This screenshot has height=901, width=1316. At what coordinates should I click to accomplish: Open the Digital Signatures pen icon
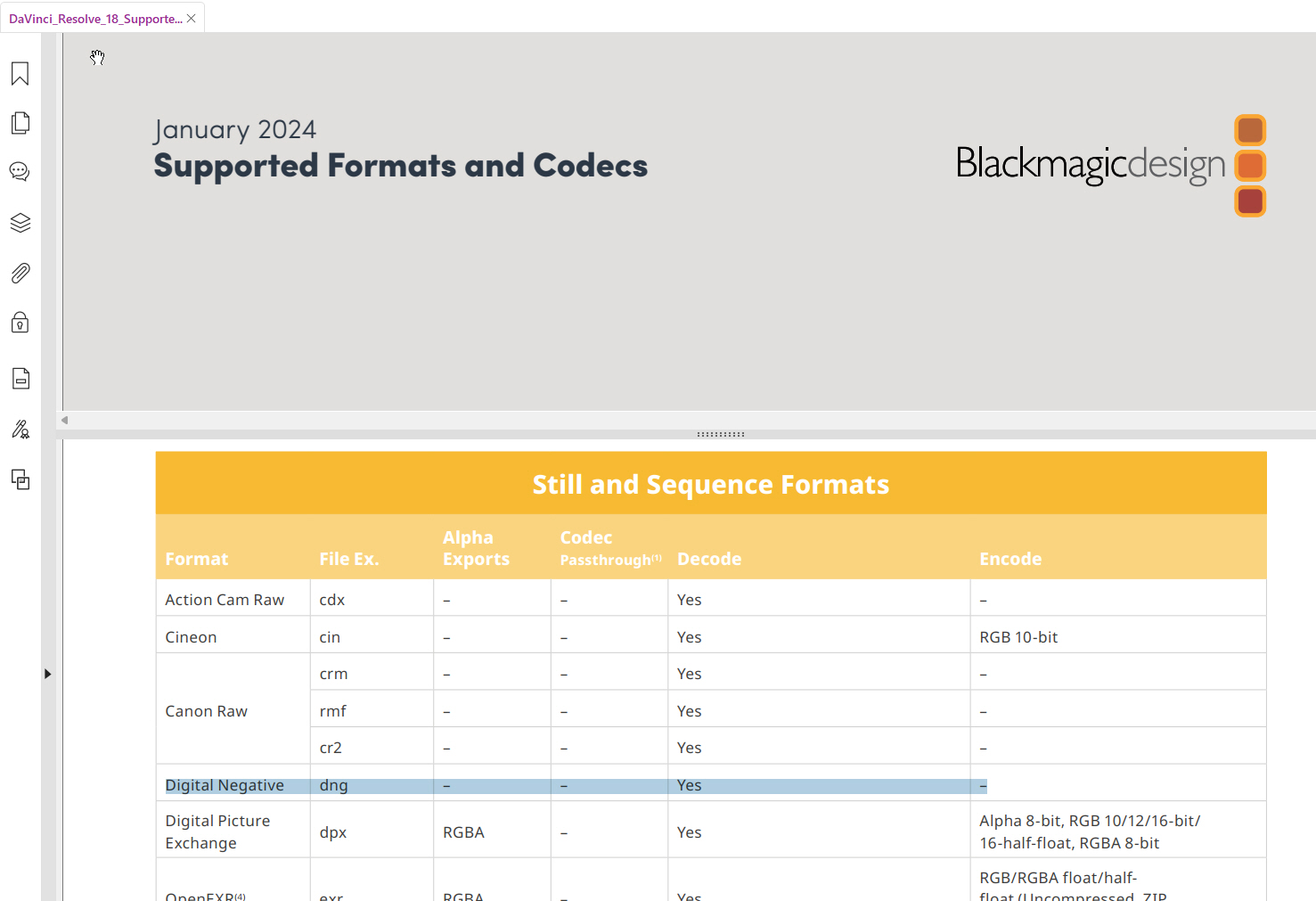click(20, 430)
